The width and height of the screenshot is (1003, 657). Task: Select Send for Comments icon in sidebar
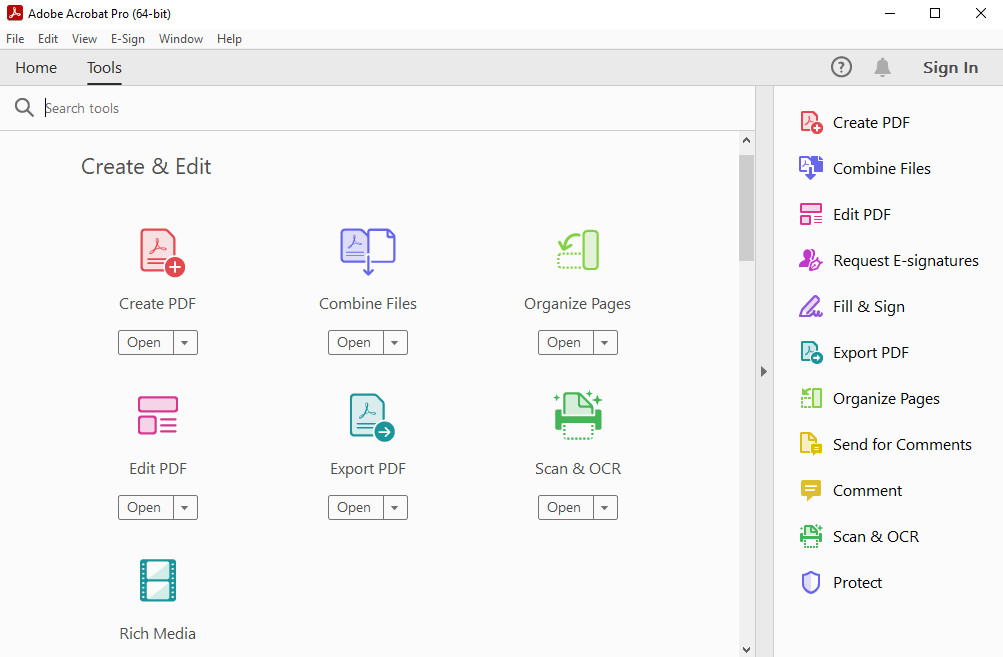810,444
